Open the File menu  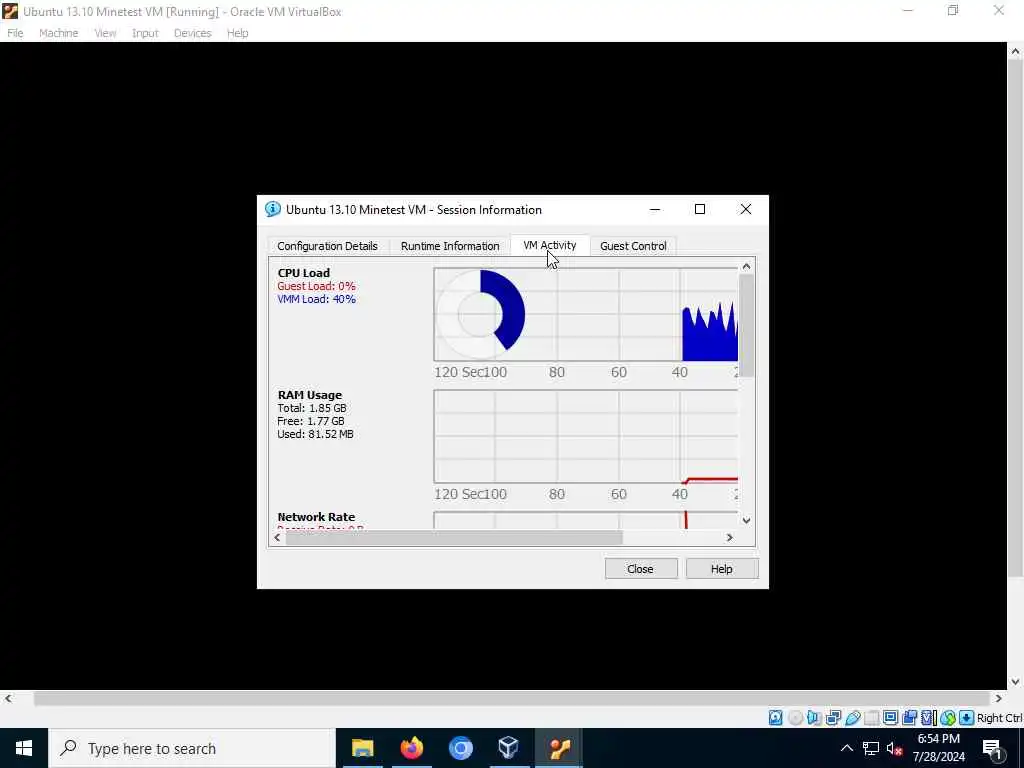[15, 33]
